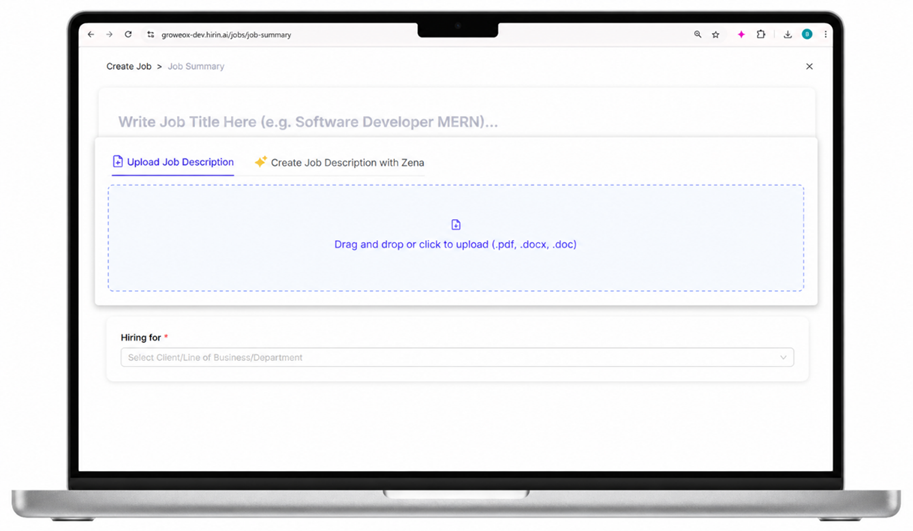The image size is (913, 531).
Task: Focus the Write Job Title field
Action: click(456, 122)
